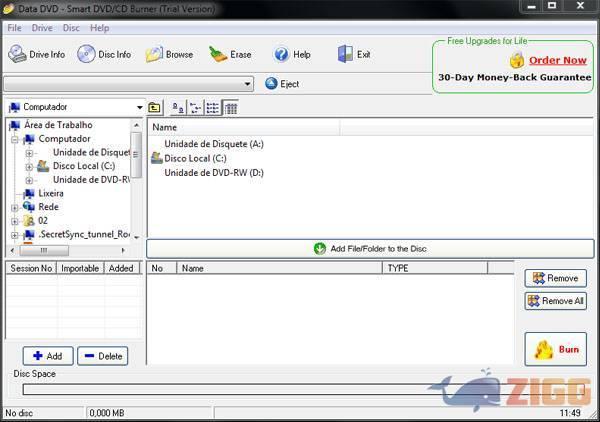Click the Burn button
This screenshot has width=600, height=422.
click(x=555, y=349)
